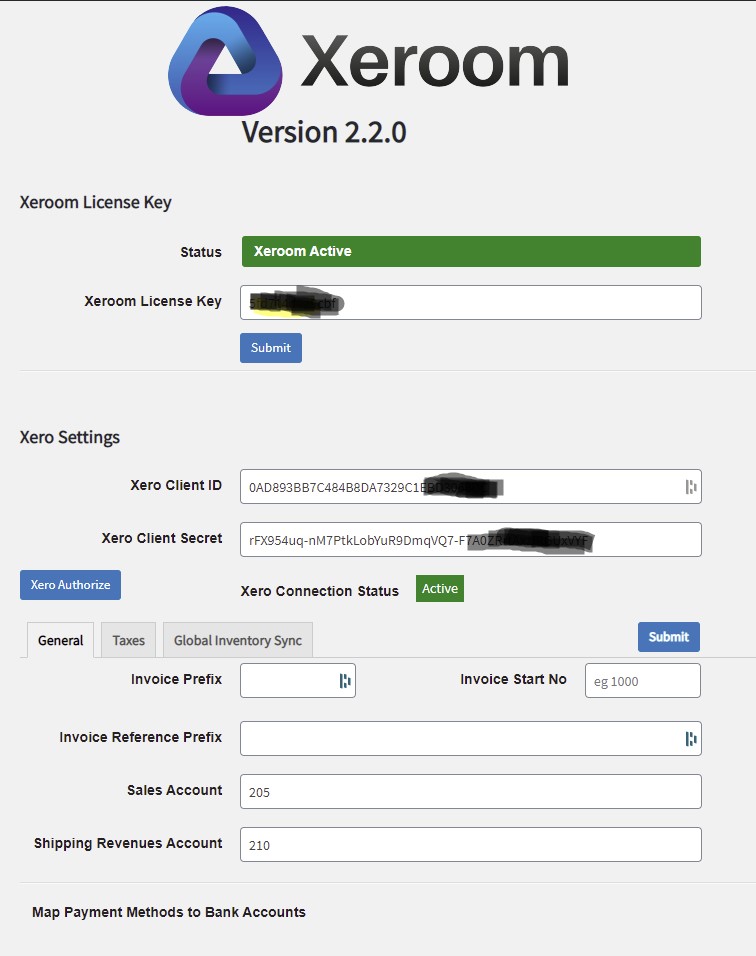Viewport: 756px width, 956px height.
Task: Click the Xeroom wordmark title
Action: click(435, 61)
